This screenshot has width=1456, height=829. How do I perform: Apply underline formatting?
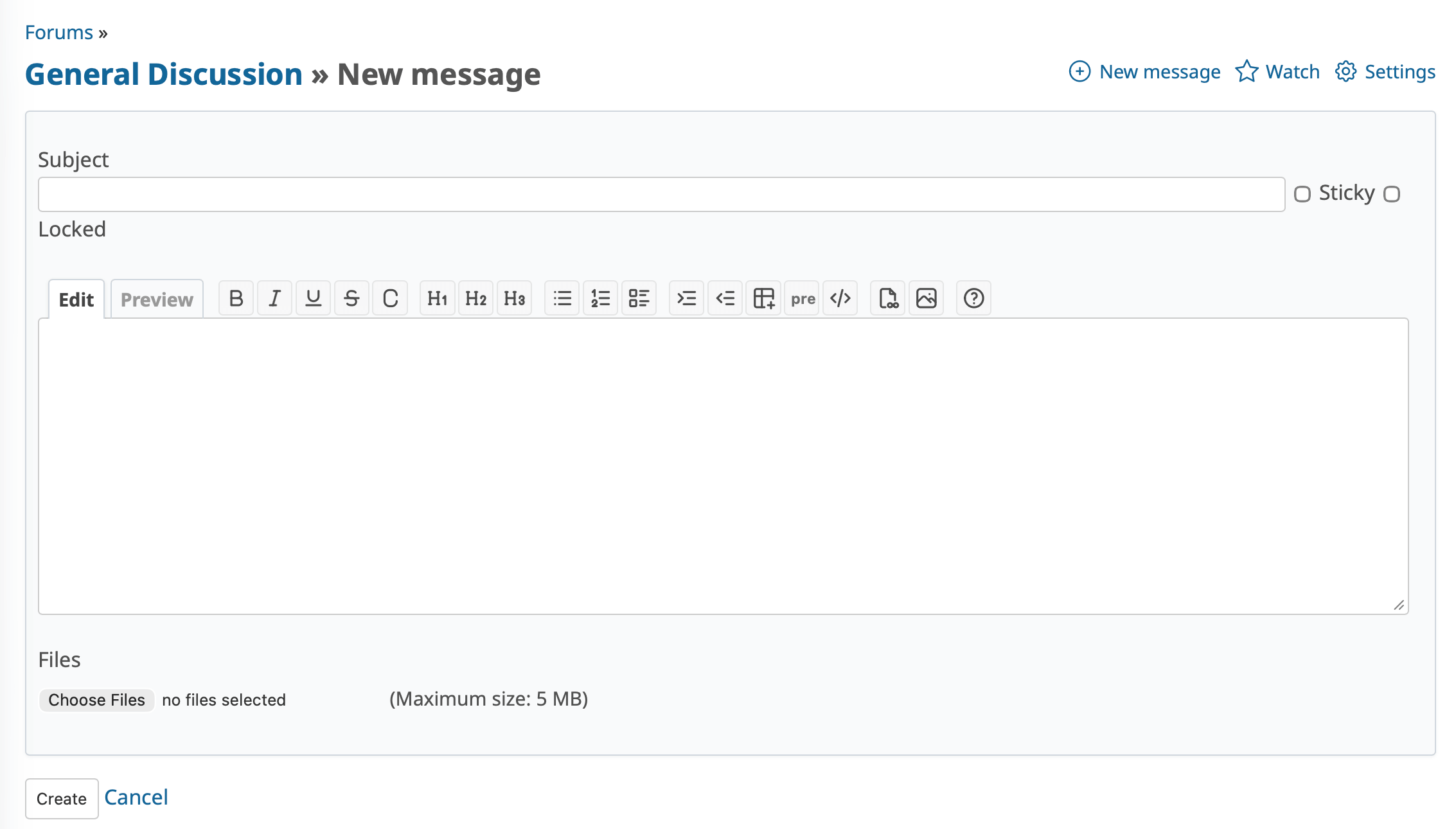pos(313,298)
